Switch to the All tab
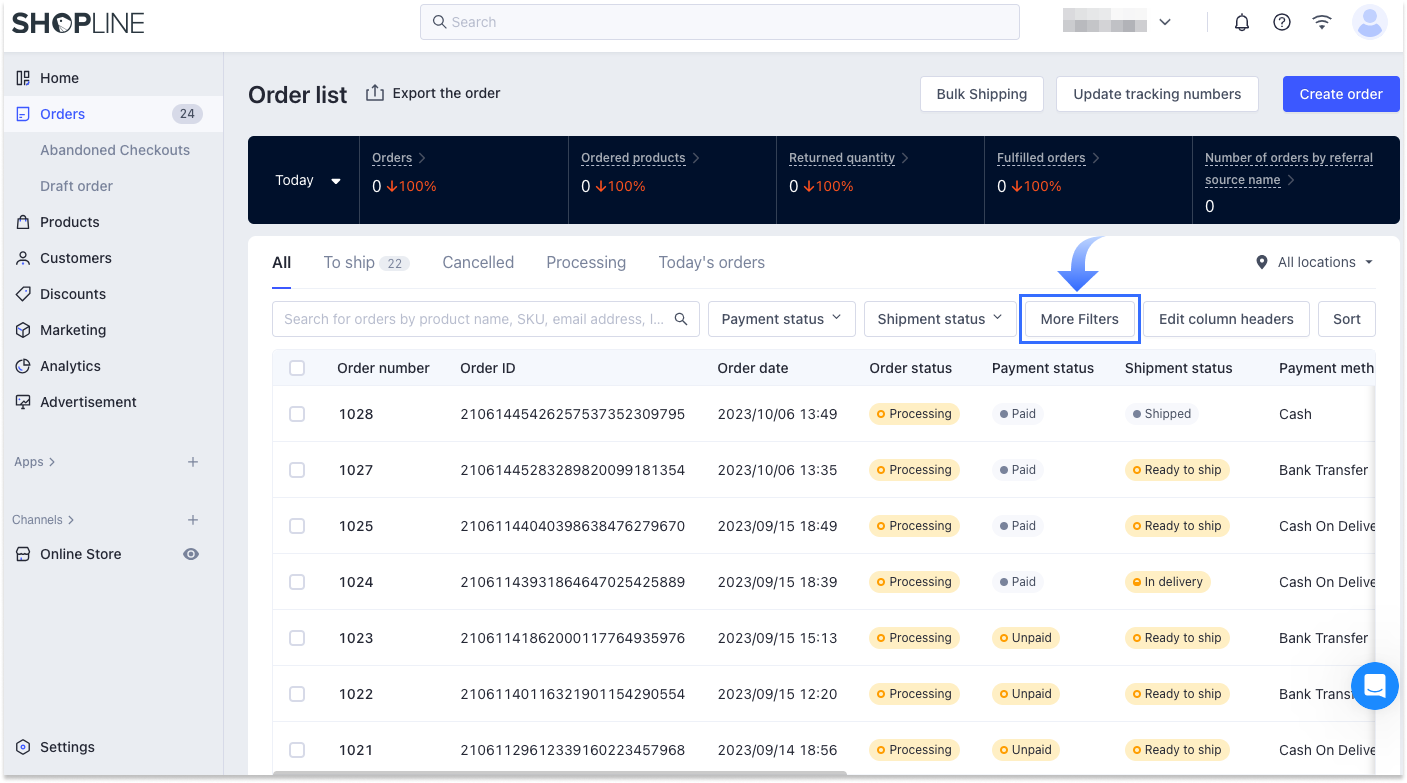The width and height of the screenshot is (1407, 783). click(x=282, y=263)
